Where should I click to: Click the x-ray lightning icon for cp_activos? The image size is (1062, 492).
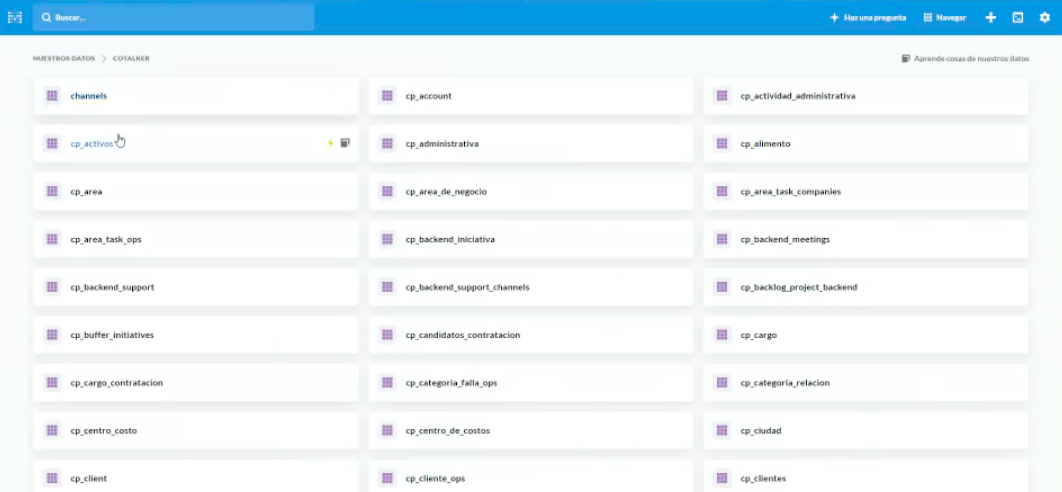click(x=331, y=143)
